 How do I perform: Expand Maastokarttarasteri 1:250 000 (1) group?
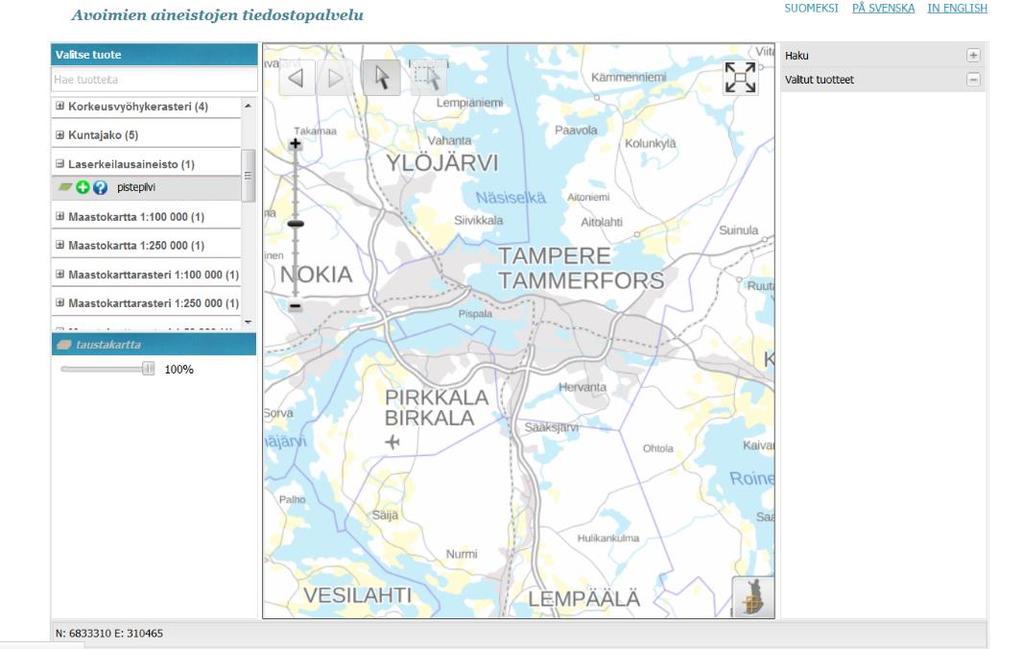click(60, 303)
